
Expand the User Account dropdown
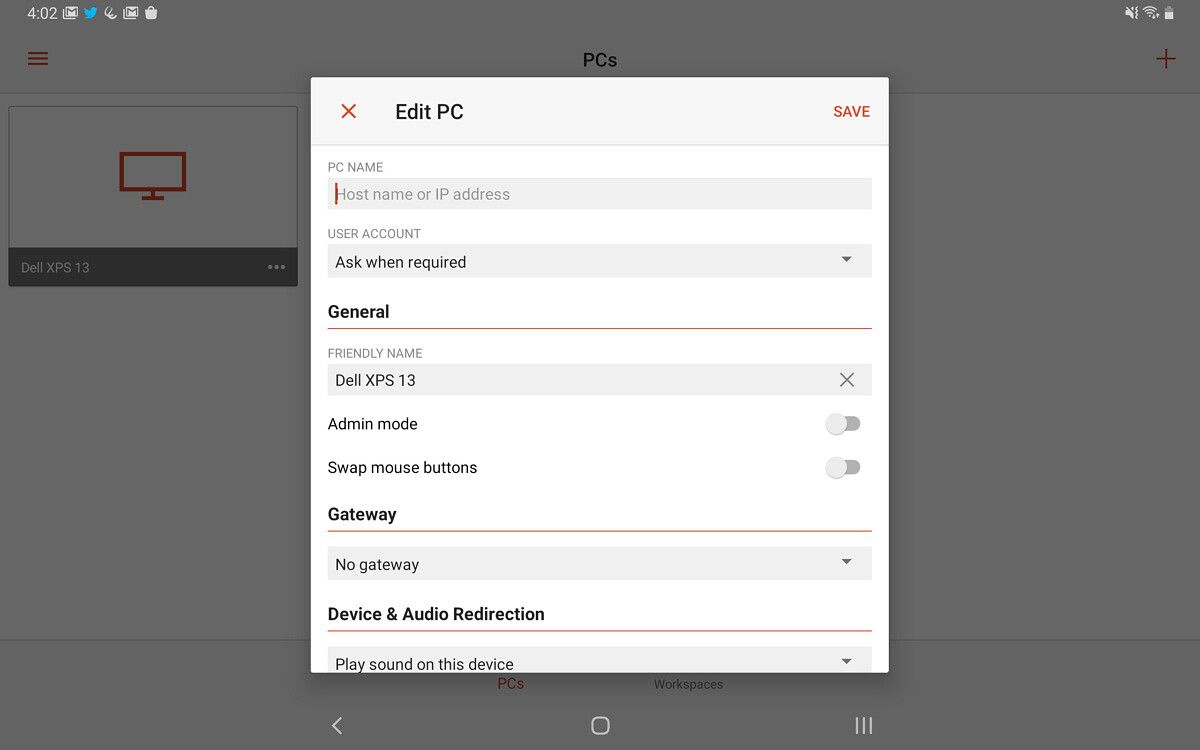coord(600,261)
